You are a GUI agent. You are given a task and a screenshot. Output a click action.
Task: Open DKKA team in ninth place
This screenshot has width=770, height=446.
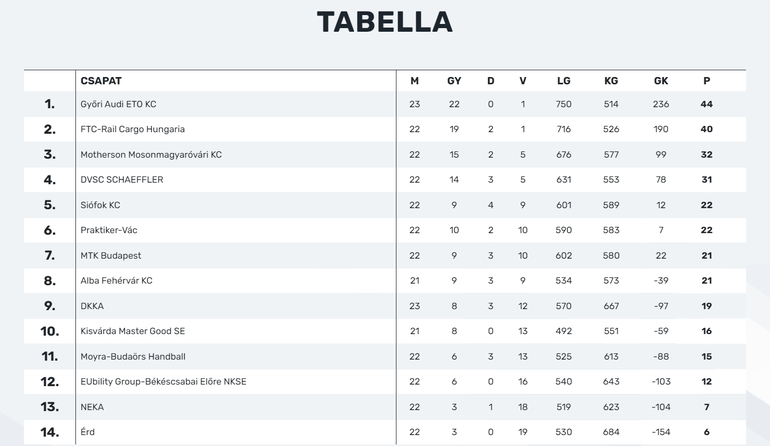coord(92,306)
